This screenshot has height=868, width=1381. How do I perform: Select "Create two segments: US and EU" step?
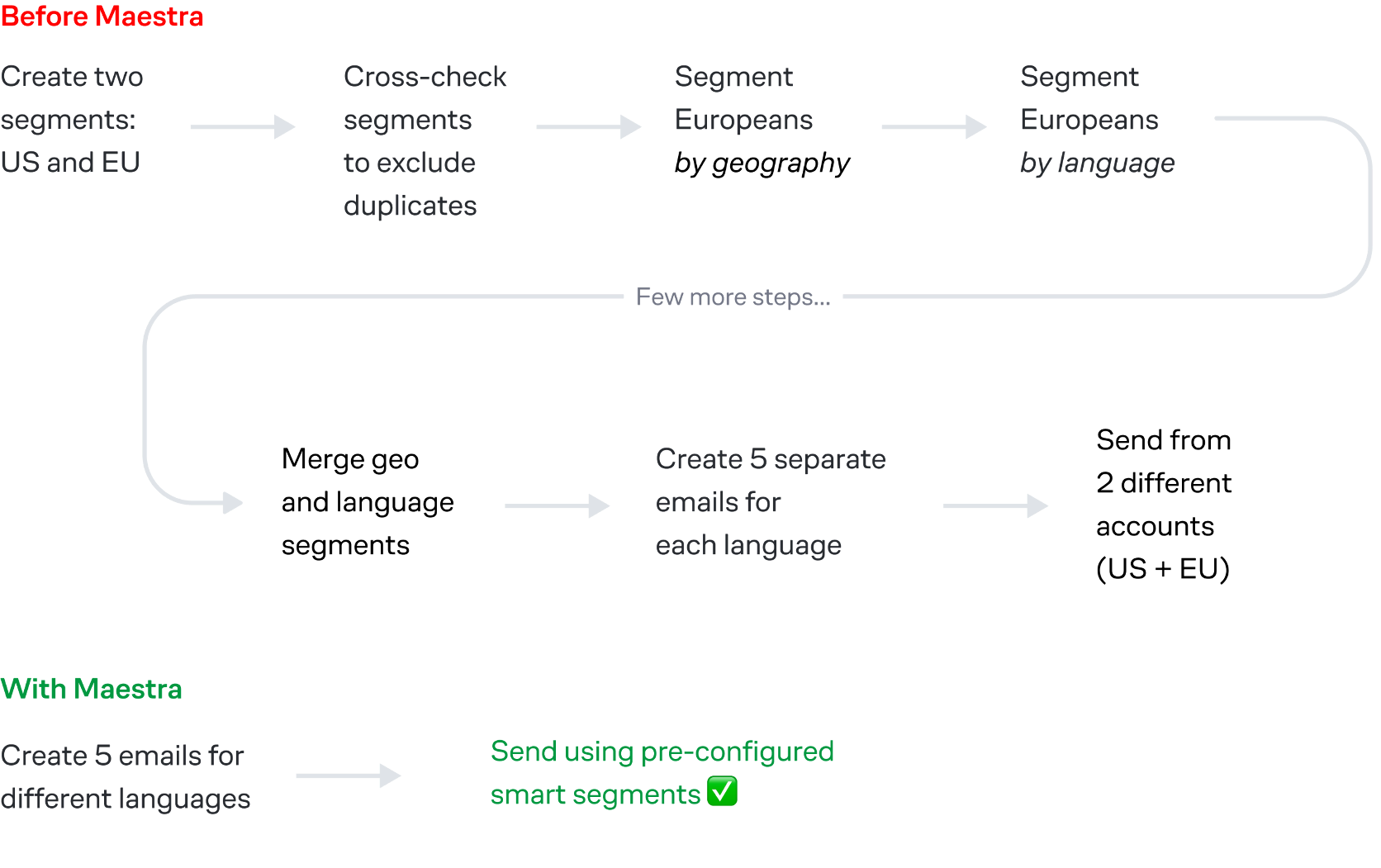[x=72, y=120]
